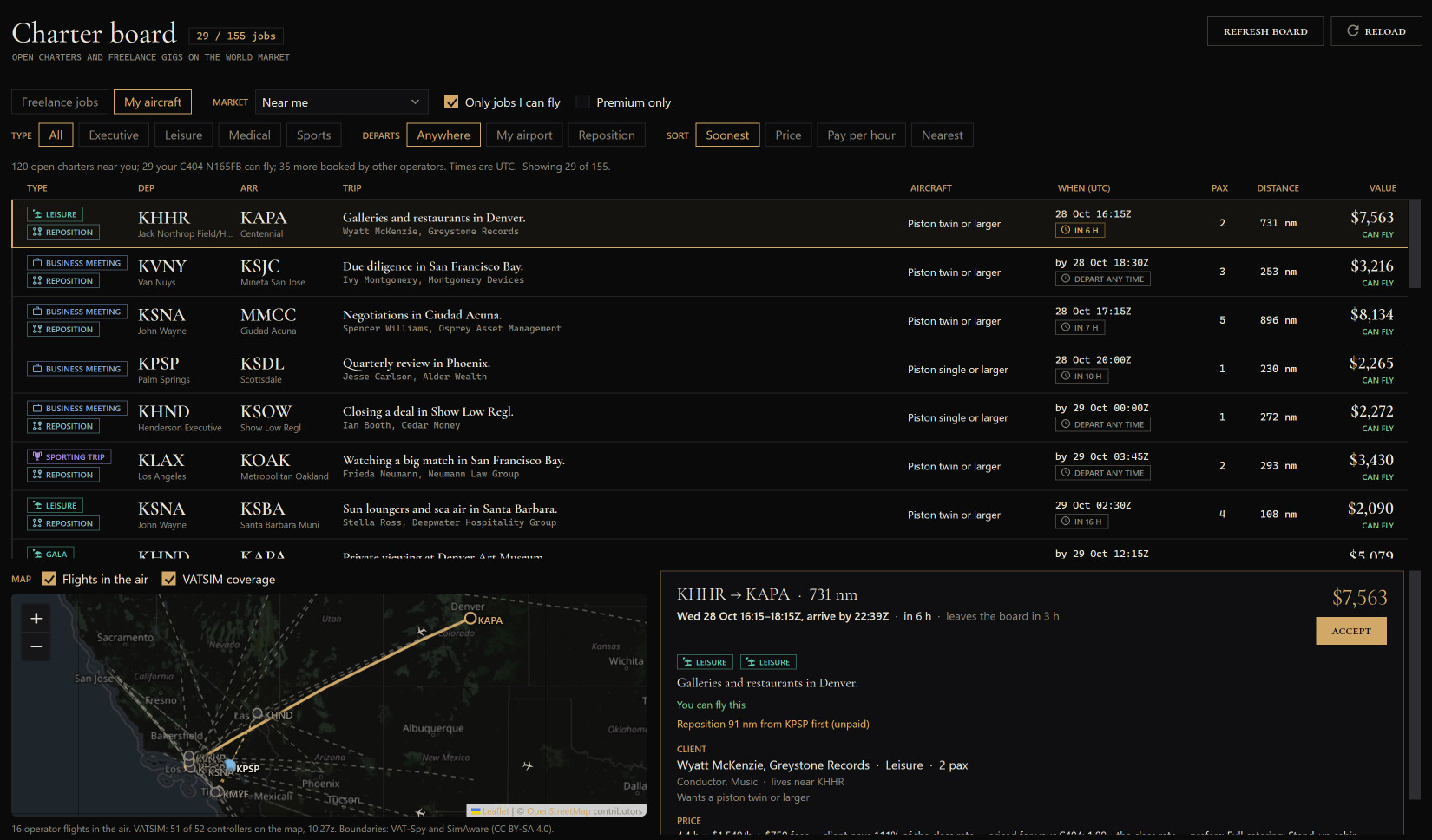Set departs filter to Reposition
The width and height of the screenshot is (1432, 840).
tap(607, 135)
